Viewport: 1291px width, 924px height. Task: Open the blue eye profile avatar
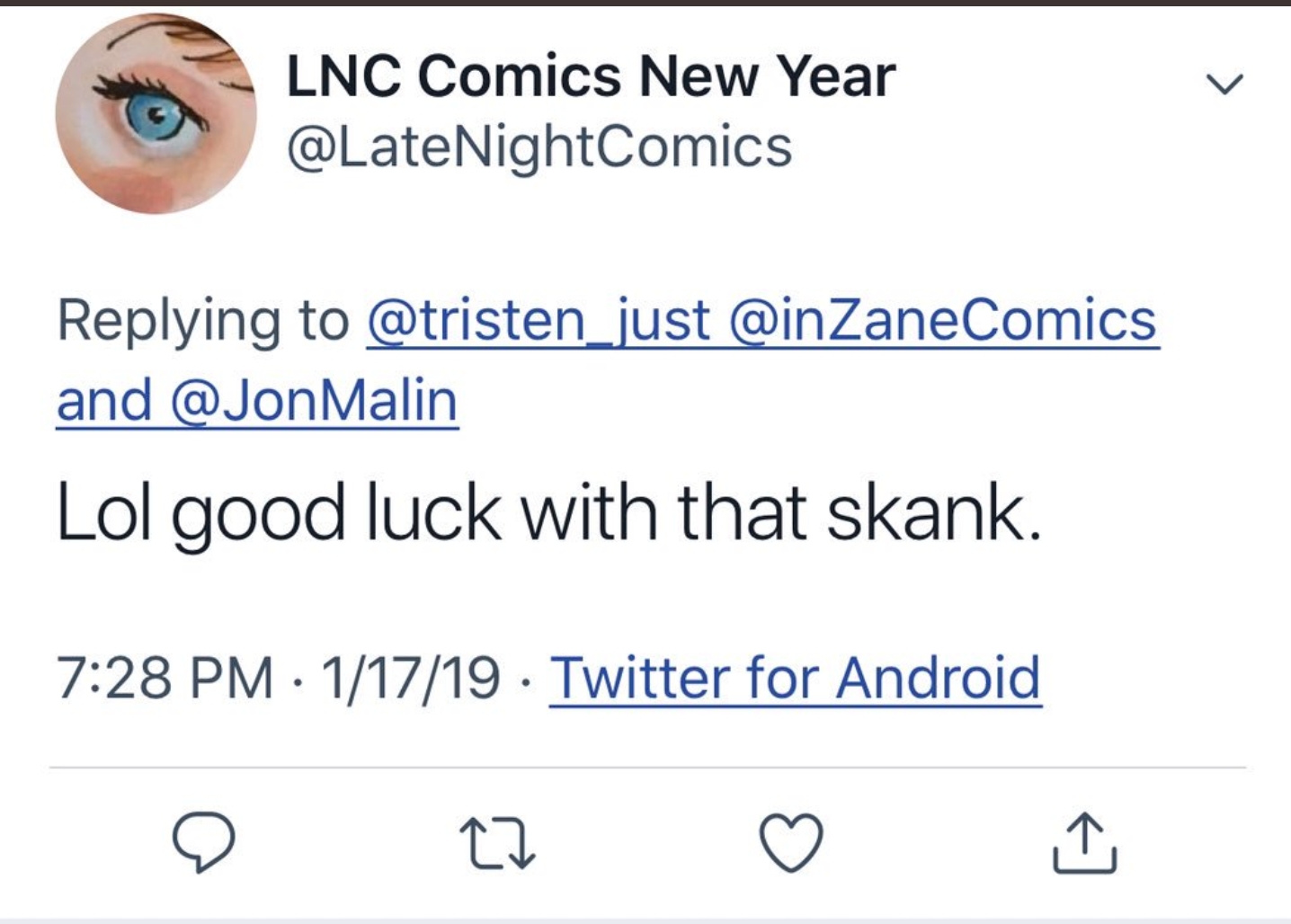pos(156,113)
